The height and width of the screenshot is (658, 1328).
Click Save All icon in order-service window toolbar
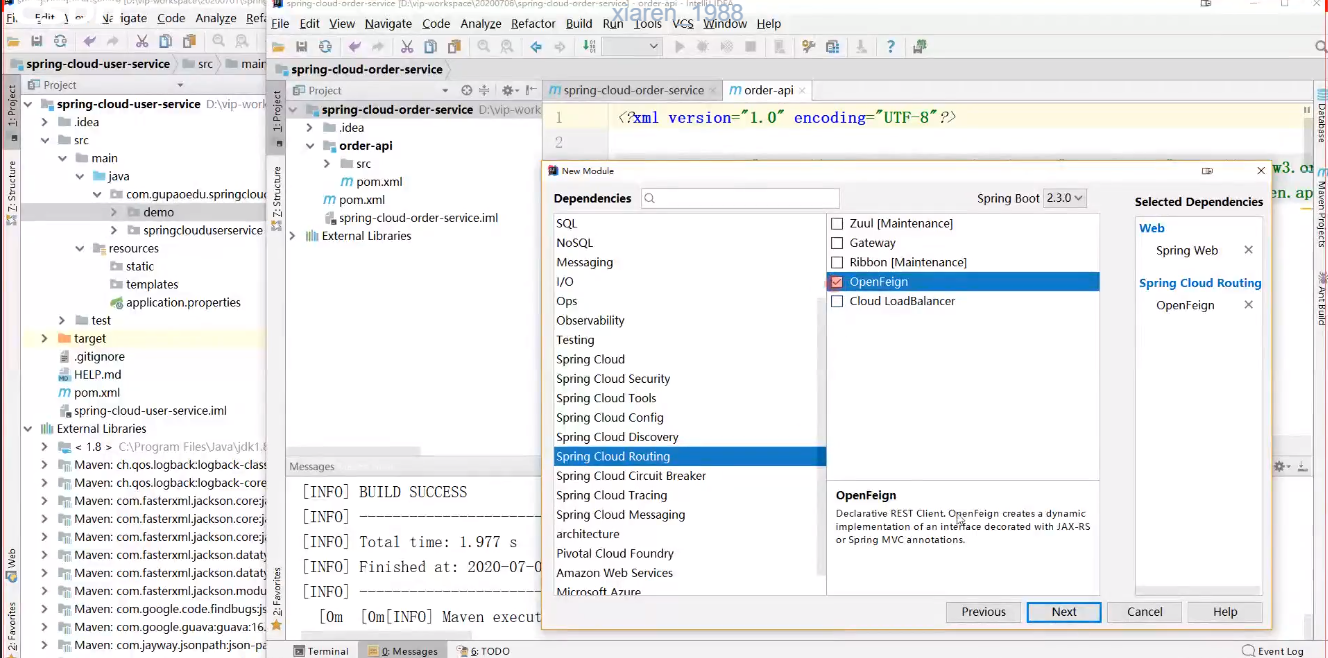point(302,47)
